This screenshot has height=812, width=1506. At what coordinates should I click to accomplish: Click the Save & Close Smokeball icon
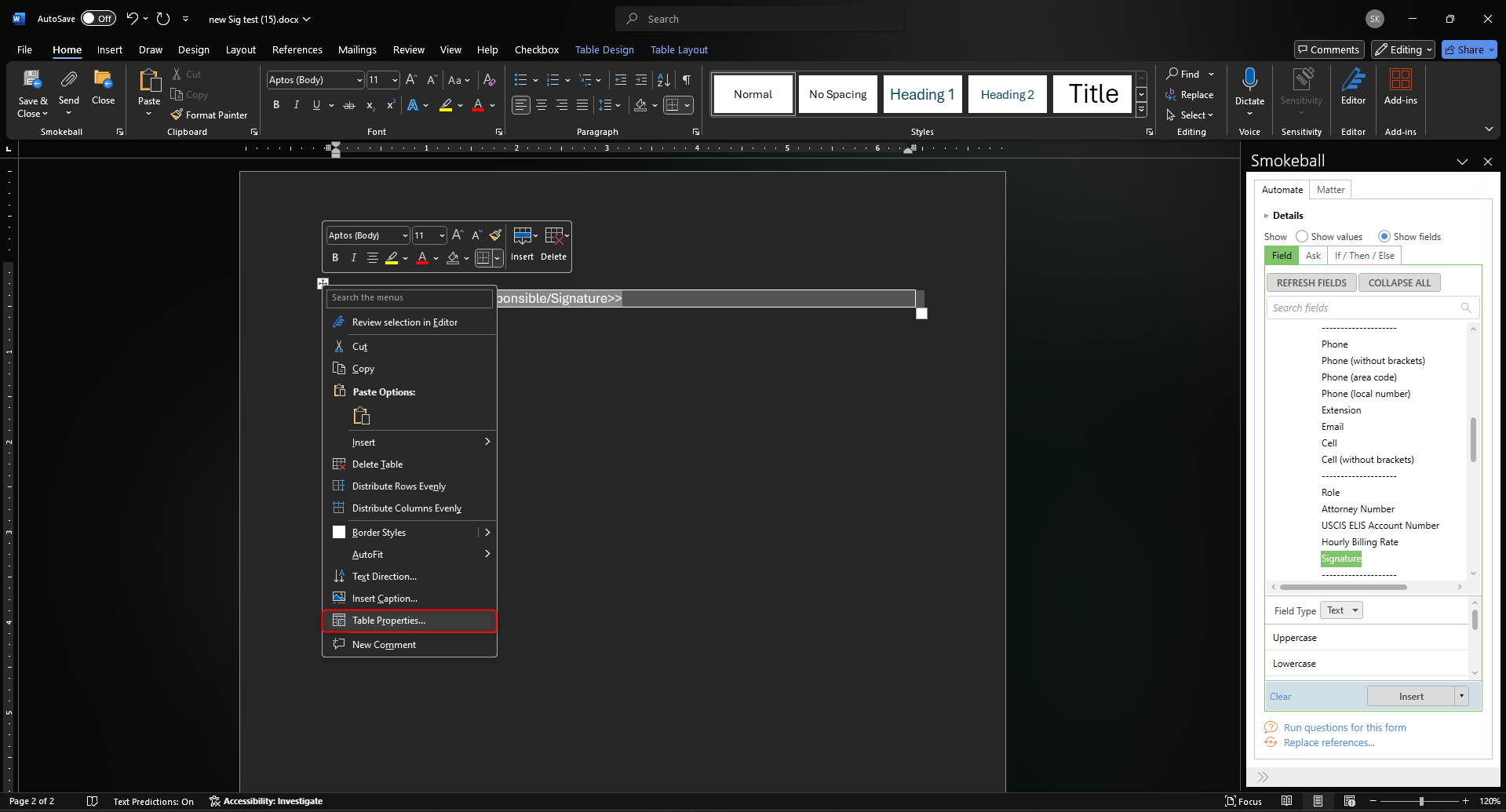32,79
